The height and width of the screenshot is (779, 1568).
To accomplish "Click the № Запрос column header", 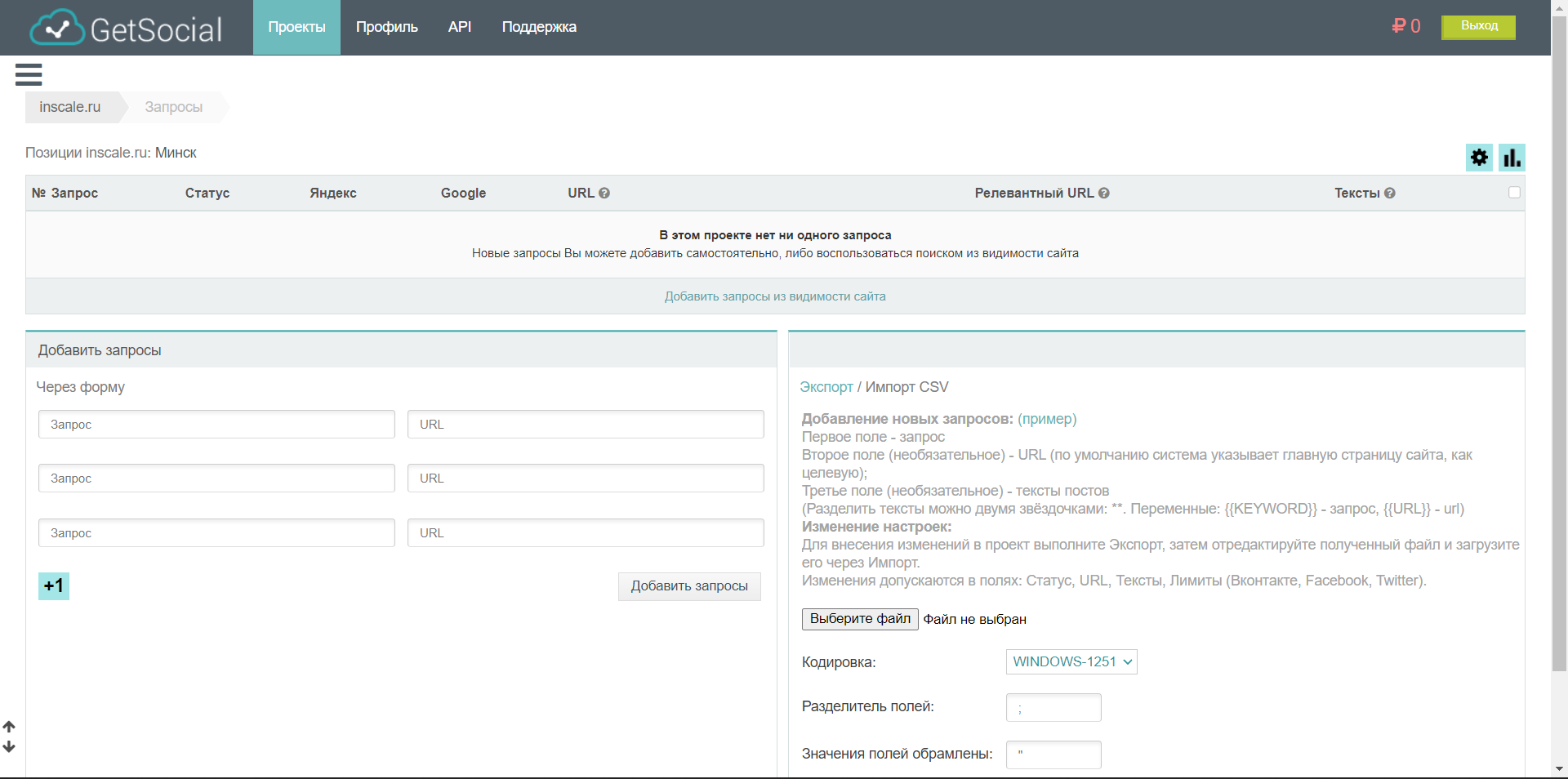I will point(65,194).
